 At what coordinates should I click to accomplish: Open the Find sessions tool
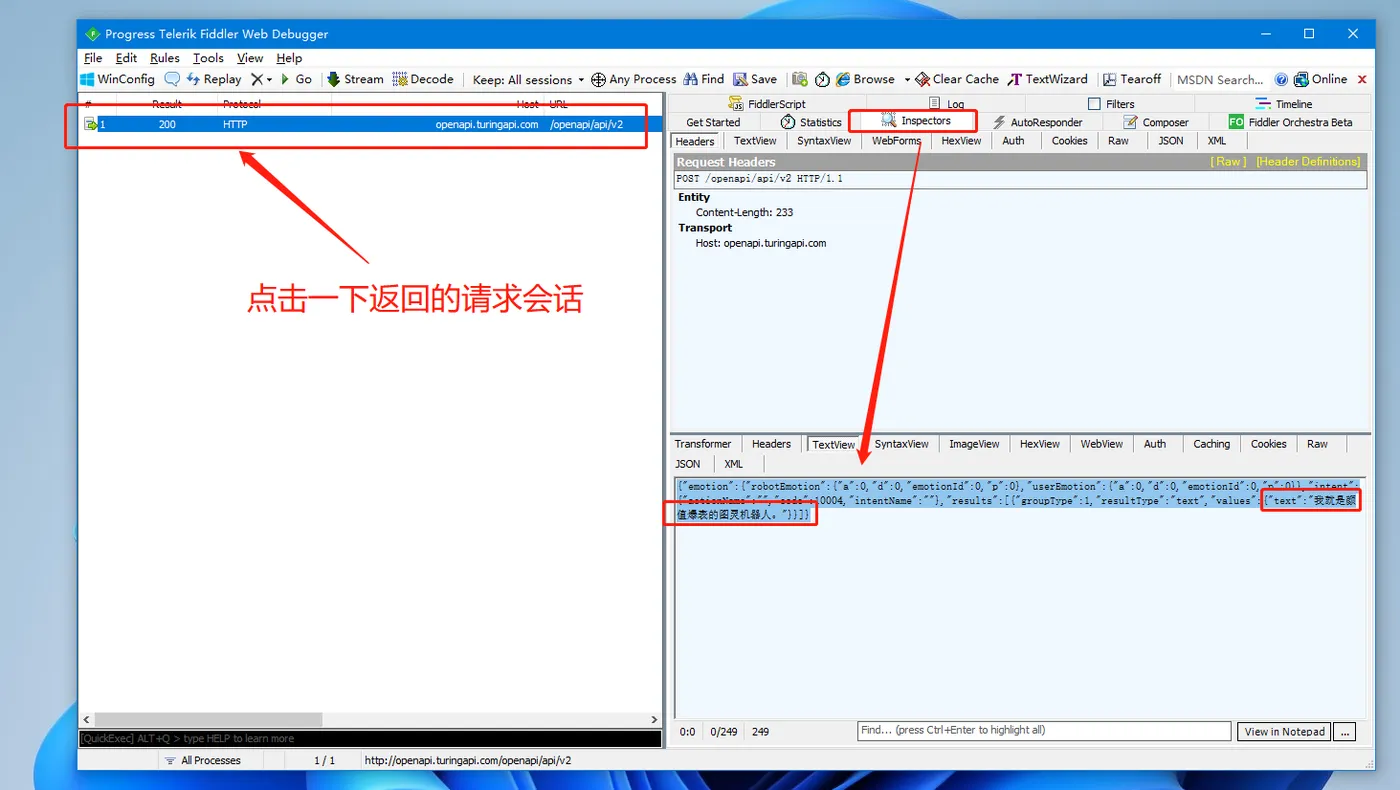[x=703, y=79]
